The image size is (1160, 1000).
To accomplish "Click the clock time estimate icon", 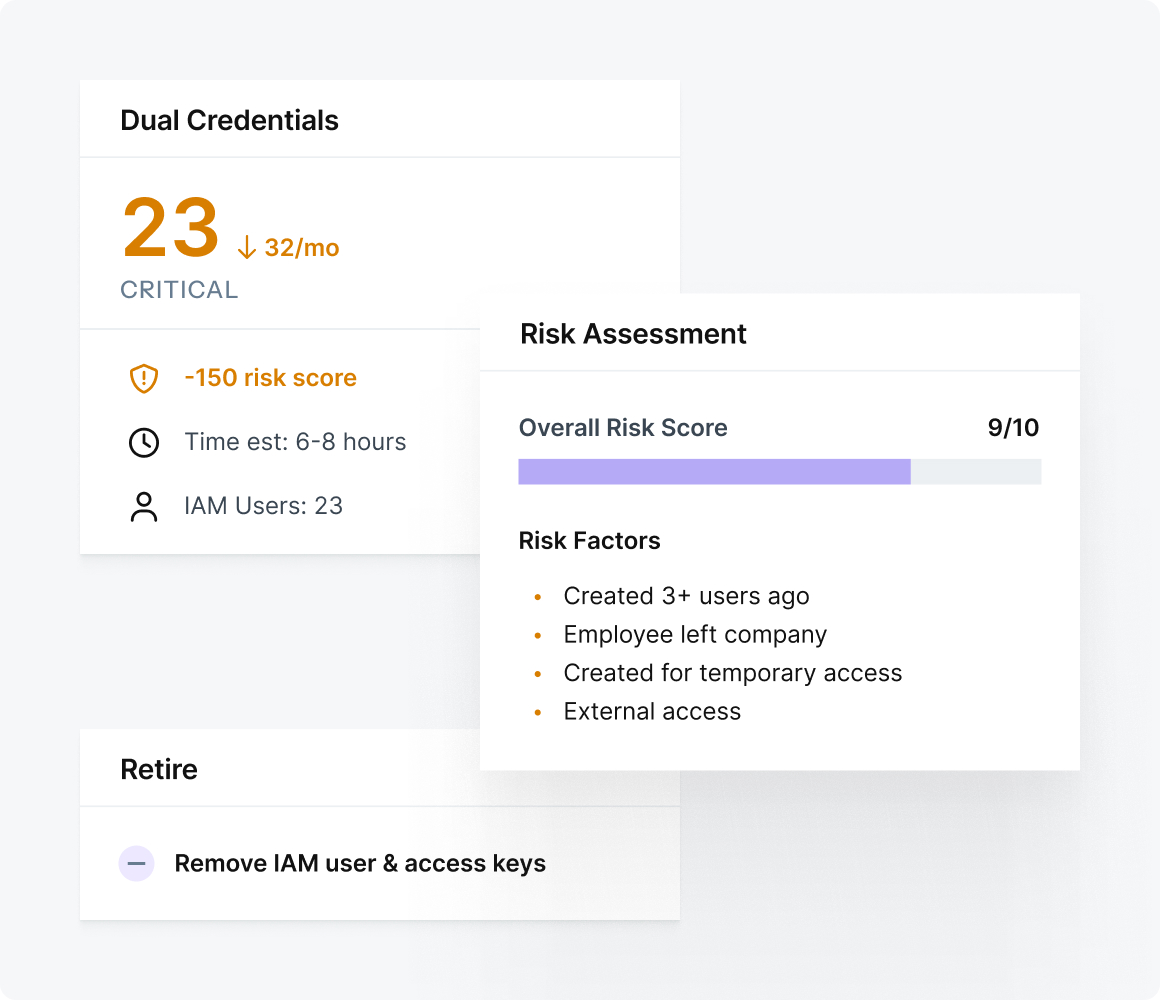I will pos(145,442).
